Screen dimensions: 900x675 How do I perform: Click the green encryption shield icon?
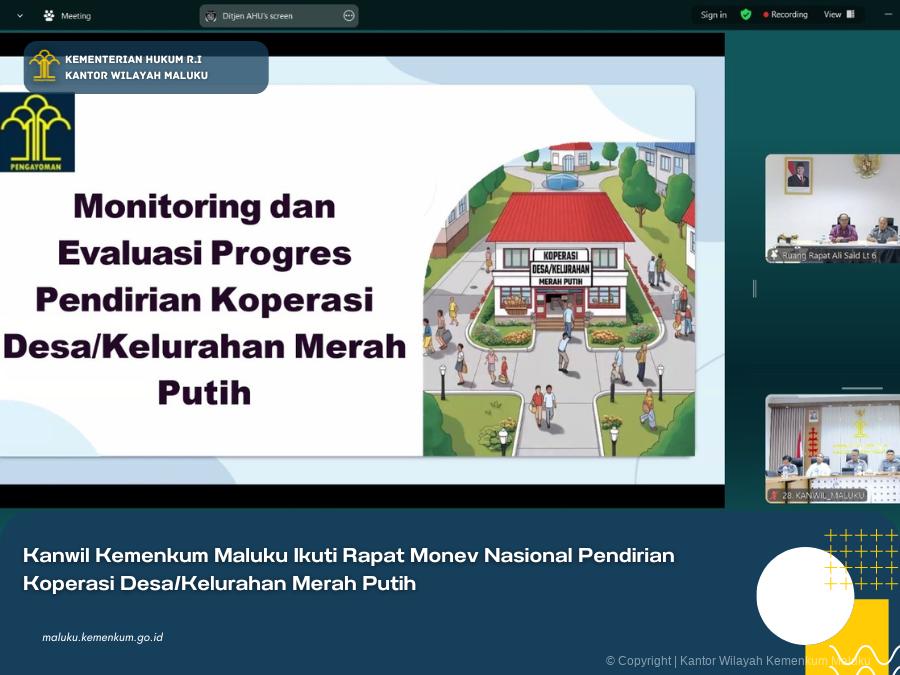pos(746,14)
